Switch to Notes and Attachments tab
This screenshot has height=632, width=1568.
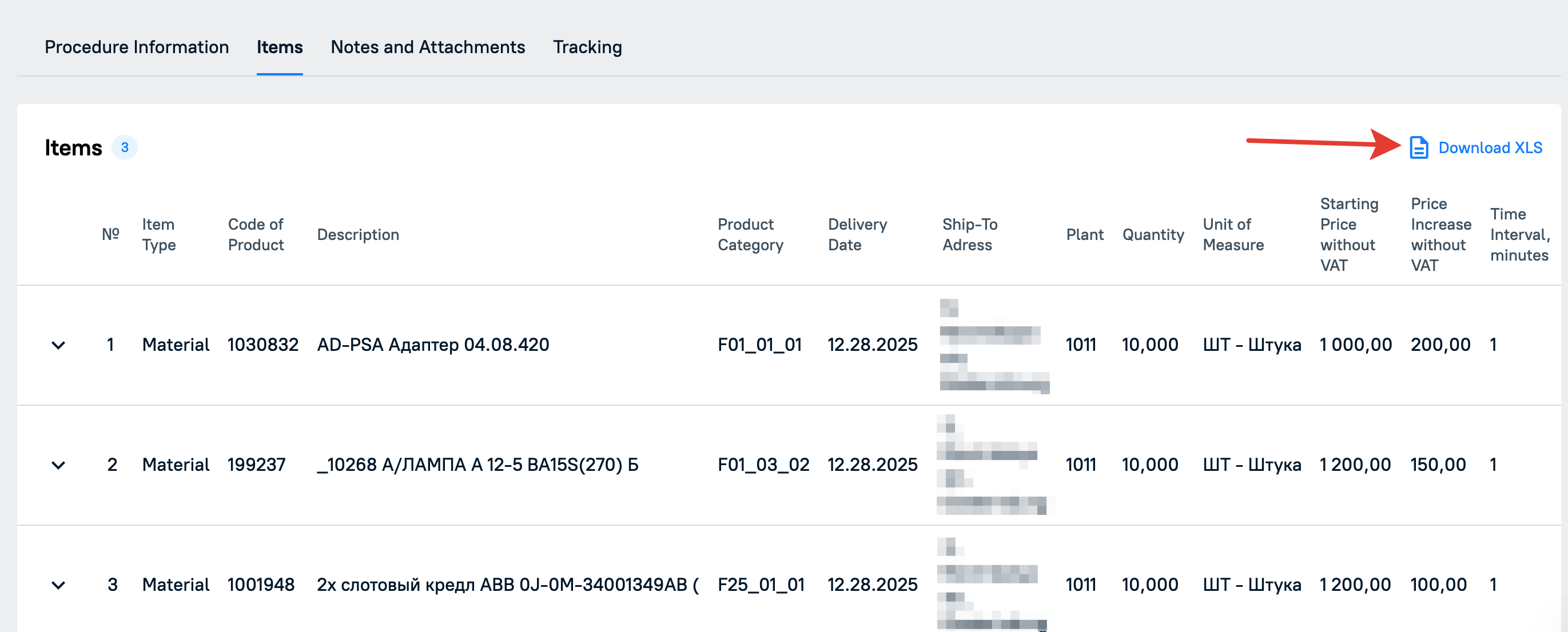pos(428,47)
